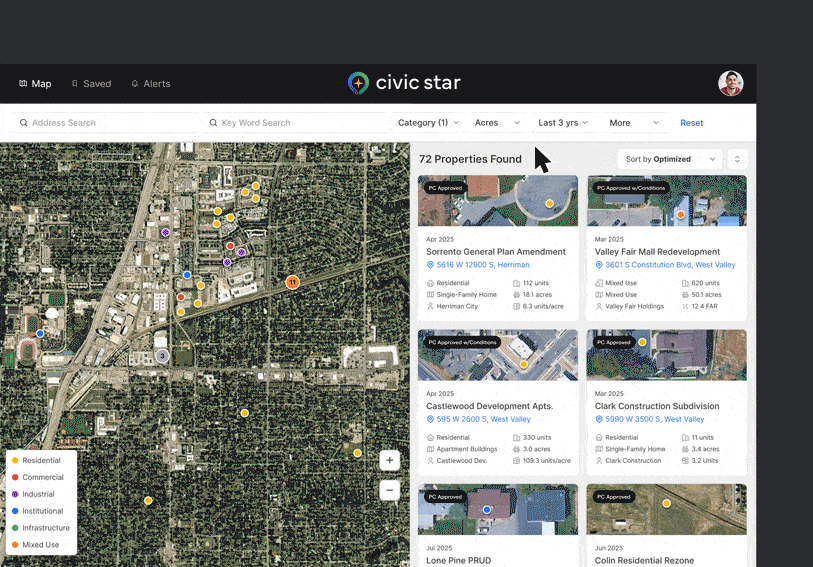Image resolution: width=813 pixels, height=567 pixels.
Task: Open the Valley Fair Mall Redevelopment title
Action: pyautogui.click(x=657, y=252)
